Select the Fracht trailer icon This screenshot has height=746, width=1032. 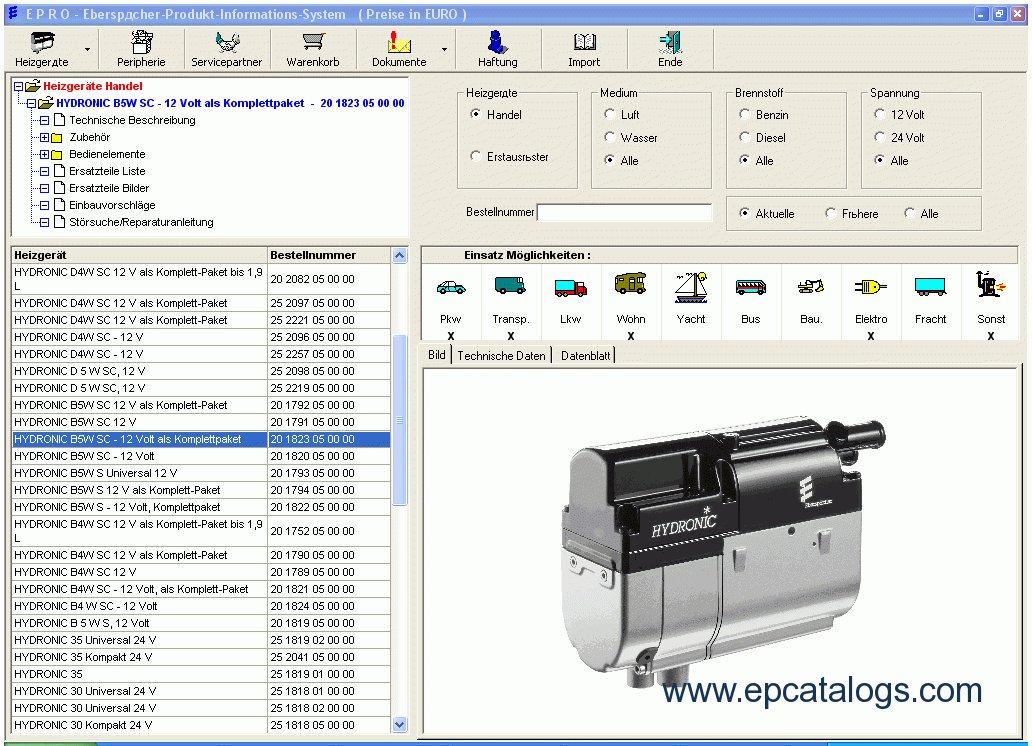[931, 286]
